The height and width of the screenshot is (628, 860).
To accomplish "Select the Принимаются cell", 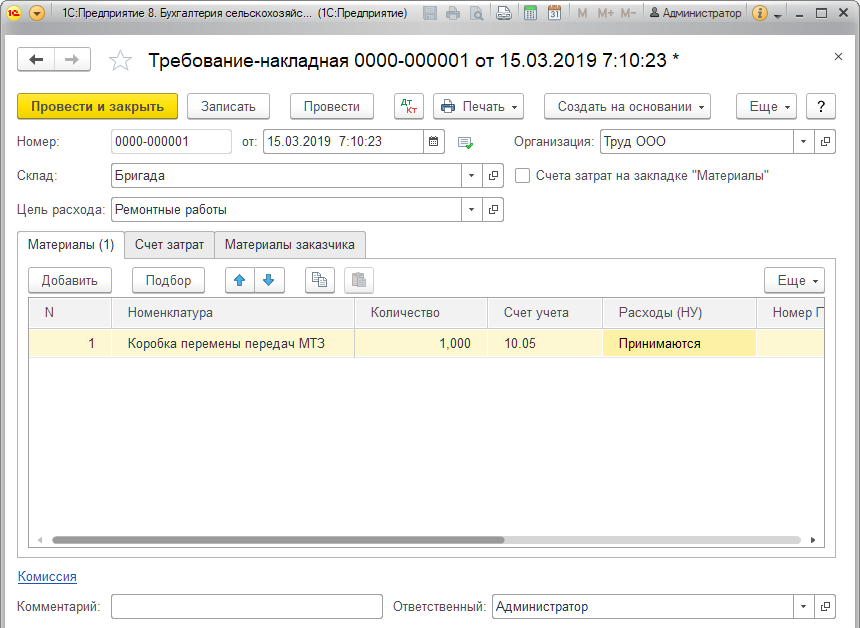I will (x=679, y=343).
